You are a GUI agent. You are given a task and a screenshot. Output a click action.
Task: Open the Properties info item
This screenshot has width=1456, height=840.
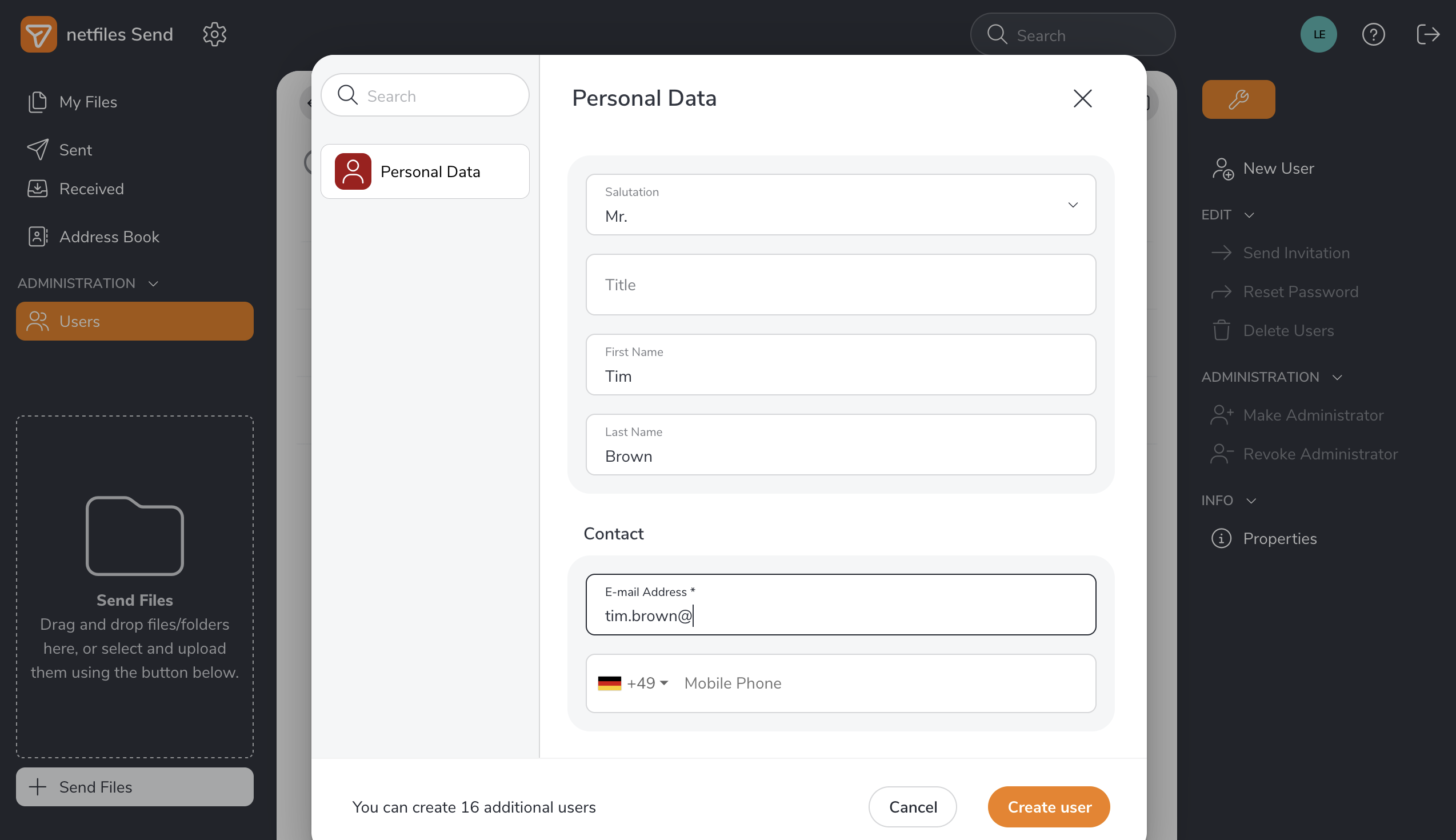point(1279,539)
